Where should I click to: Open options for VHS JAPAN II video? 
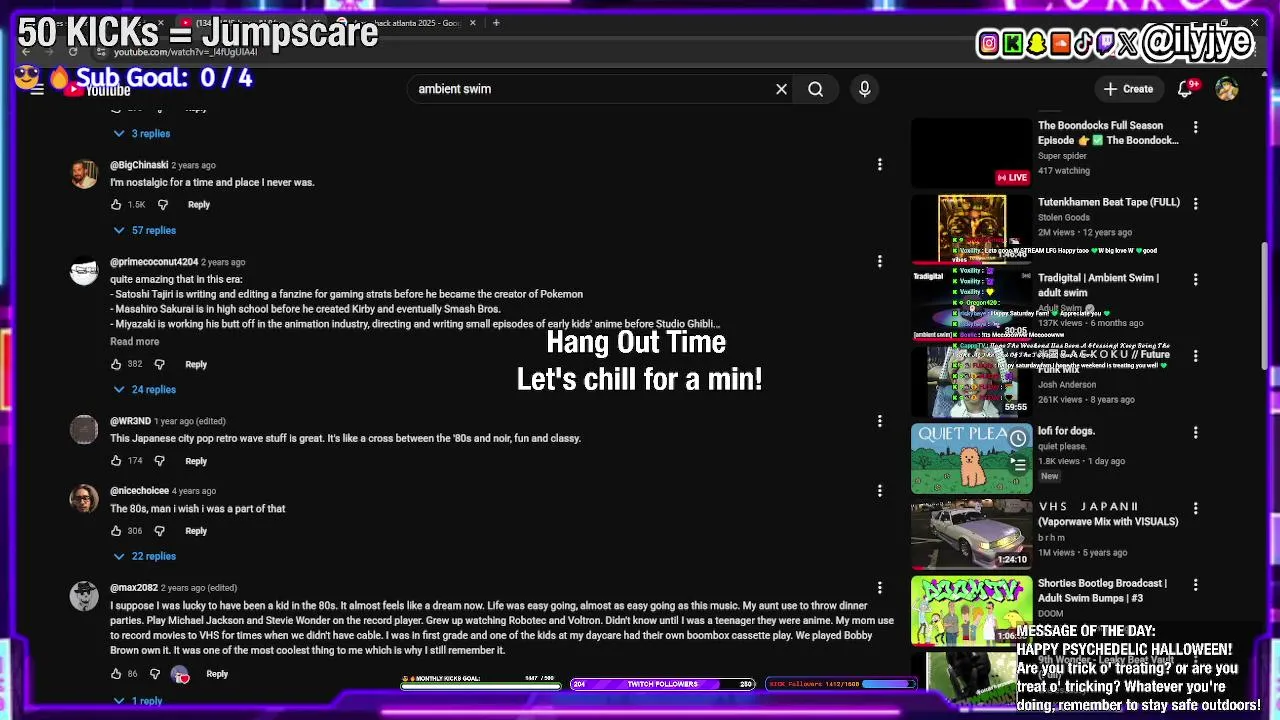1195,508
